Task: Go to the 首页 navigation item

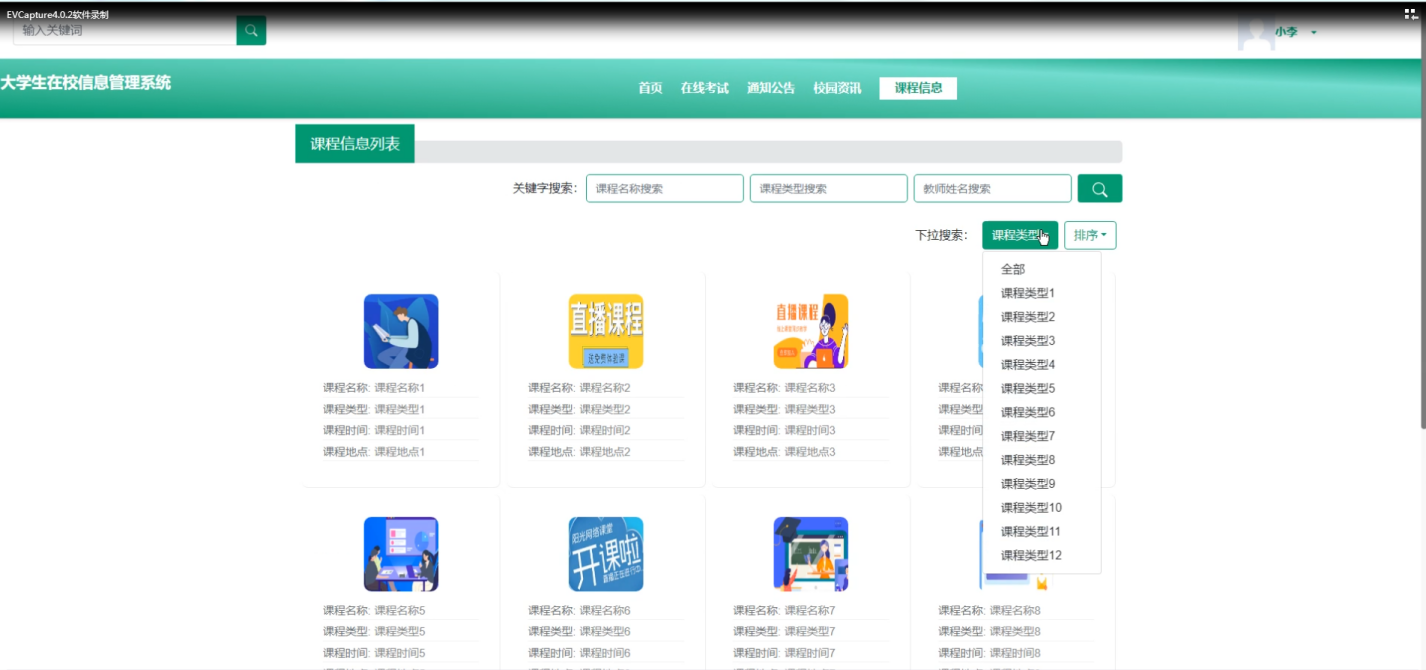Action: point(650,88)
